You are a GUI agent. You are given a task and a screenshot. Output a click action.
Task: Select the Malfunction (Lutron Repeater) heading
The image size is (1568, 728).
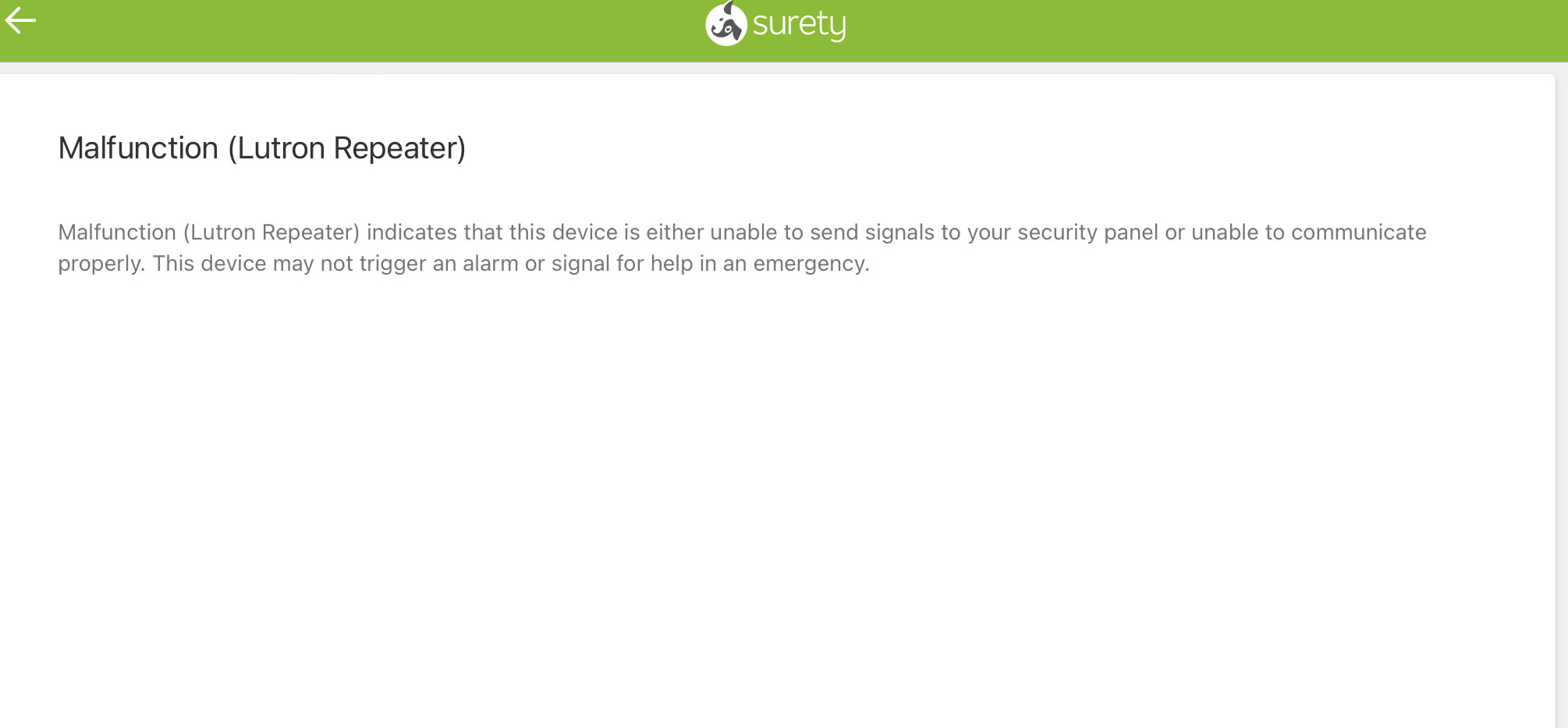[261, 148]
